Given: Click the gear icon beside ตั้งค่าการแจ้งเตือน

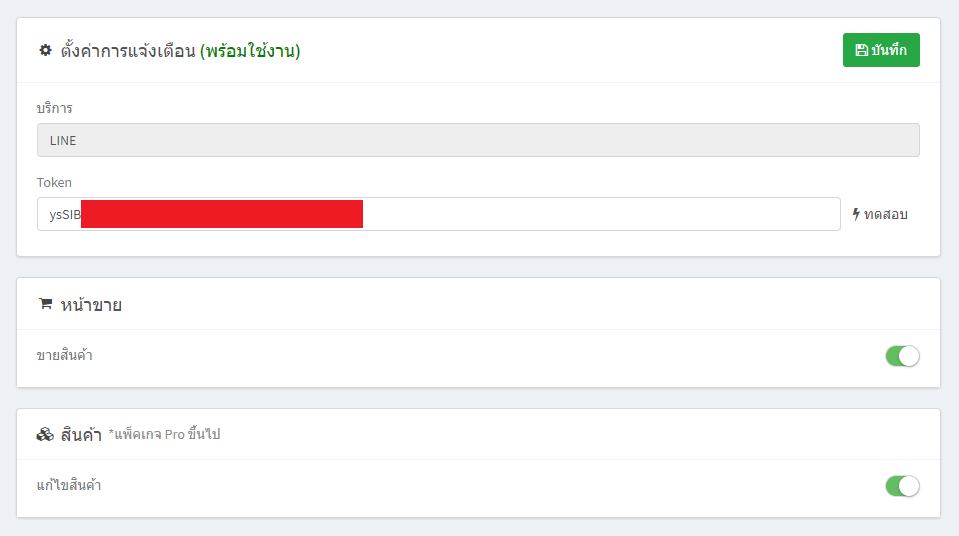Looking at the screenshot, I should click(x=45, y=50).
